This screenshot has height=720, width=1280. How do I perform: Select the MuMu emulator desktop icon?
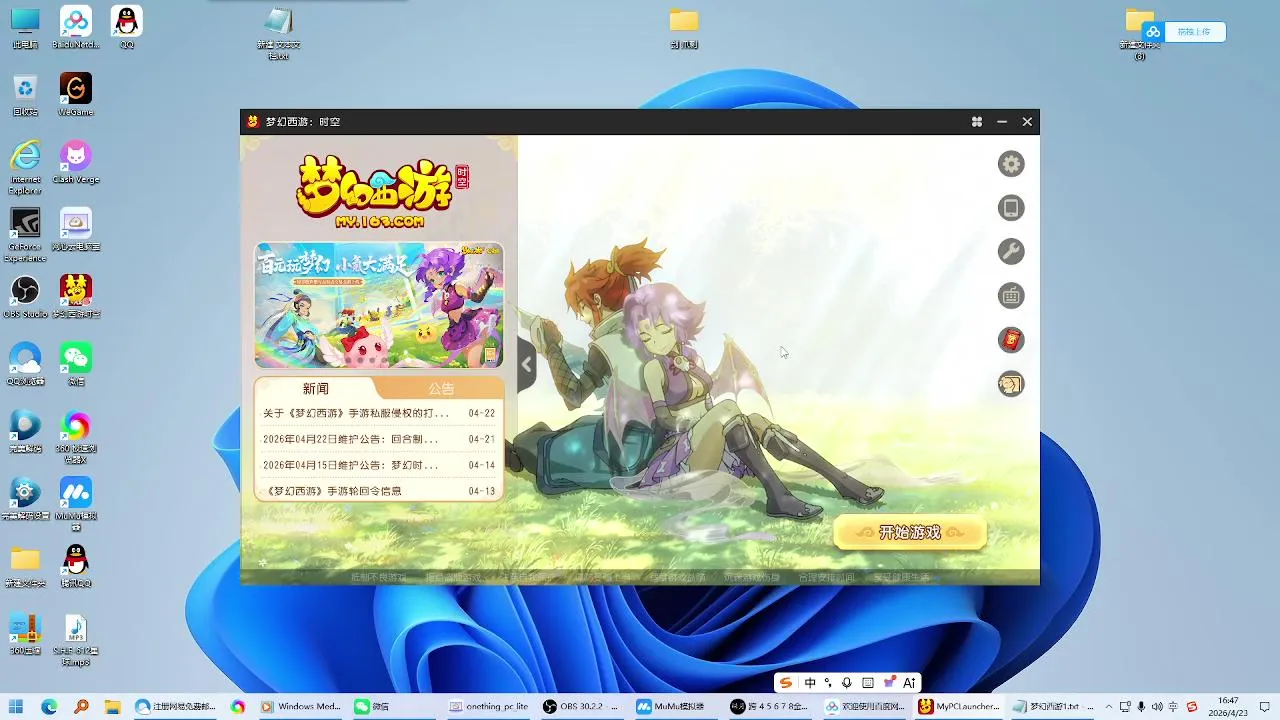[76, 503]
